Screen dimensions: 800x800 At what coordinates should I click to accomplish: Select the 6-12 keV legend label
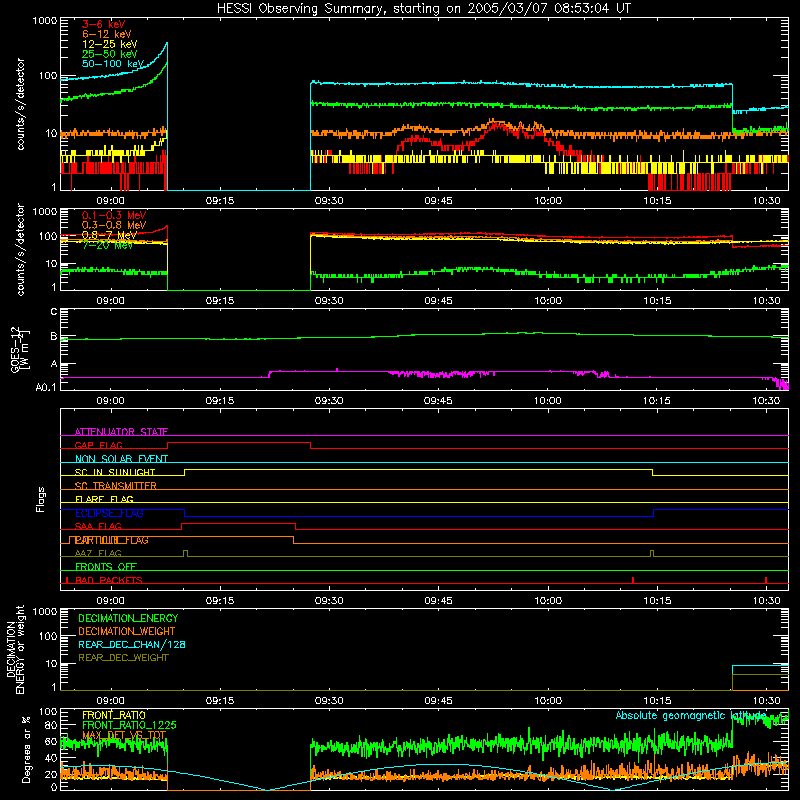tap(107, 34)
